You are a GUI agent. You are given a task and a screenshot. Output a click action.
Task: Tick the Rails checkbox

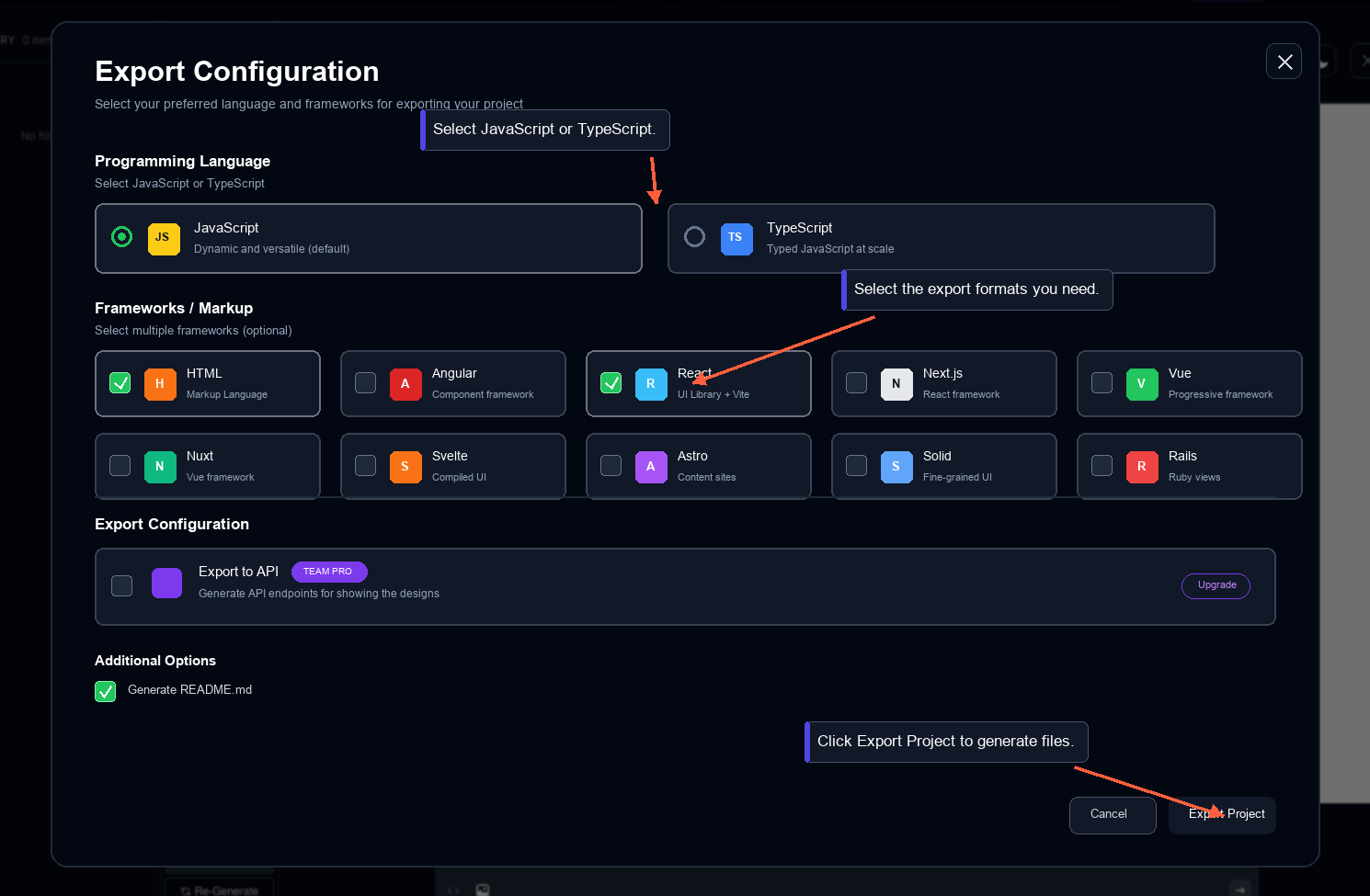(x=1102, y=466)
